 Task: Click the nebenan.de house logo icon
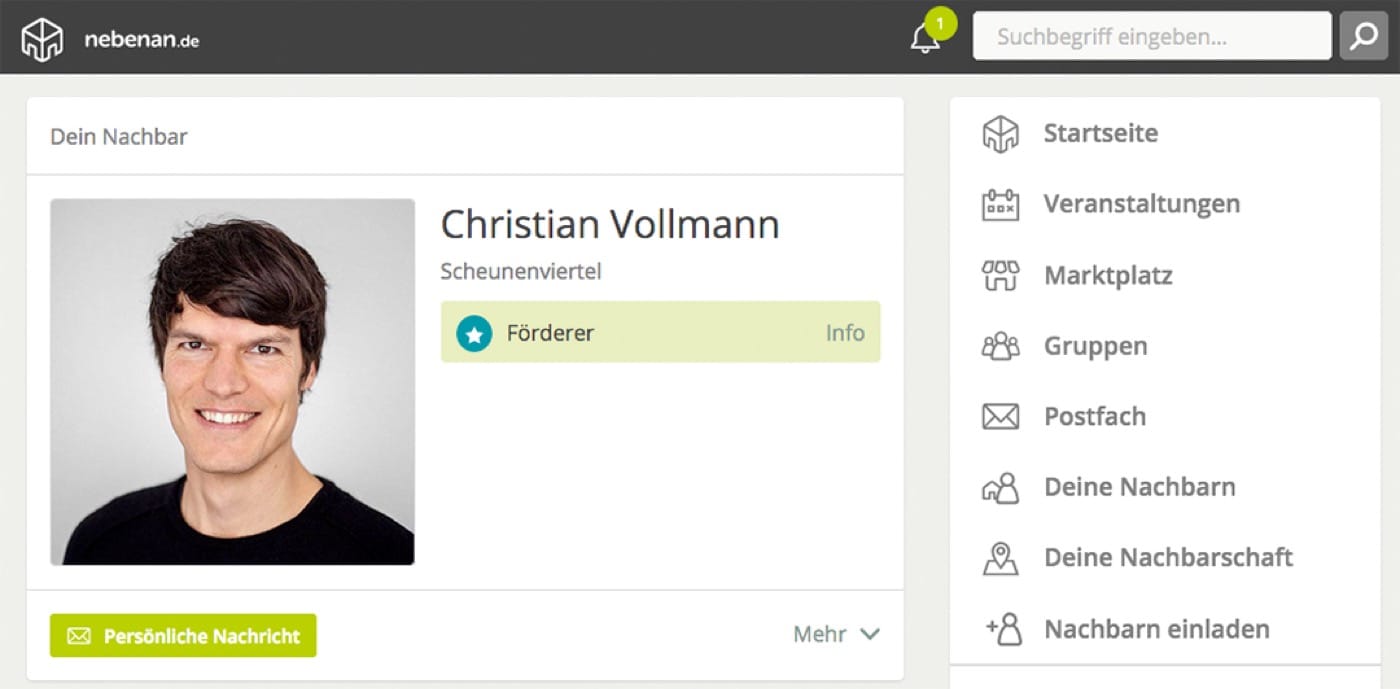coord(42,39)
